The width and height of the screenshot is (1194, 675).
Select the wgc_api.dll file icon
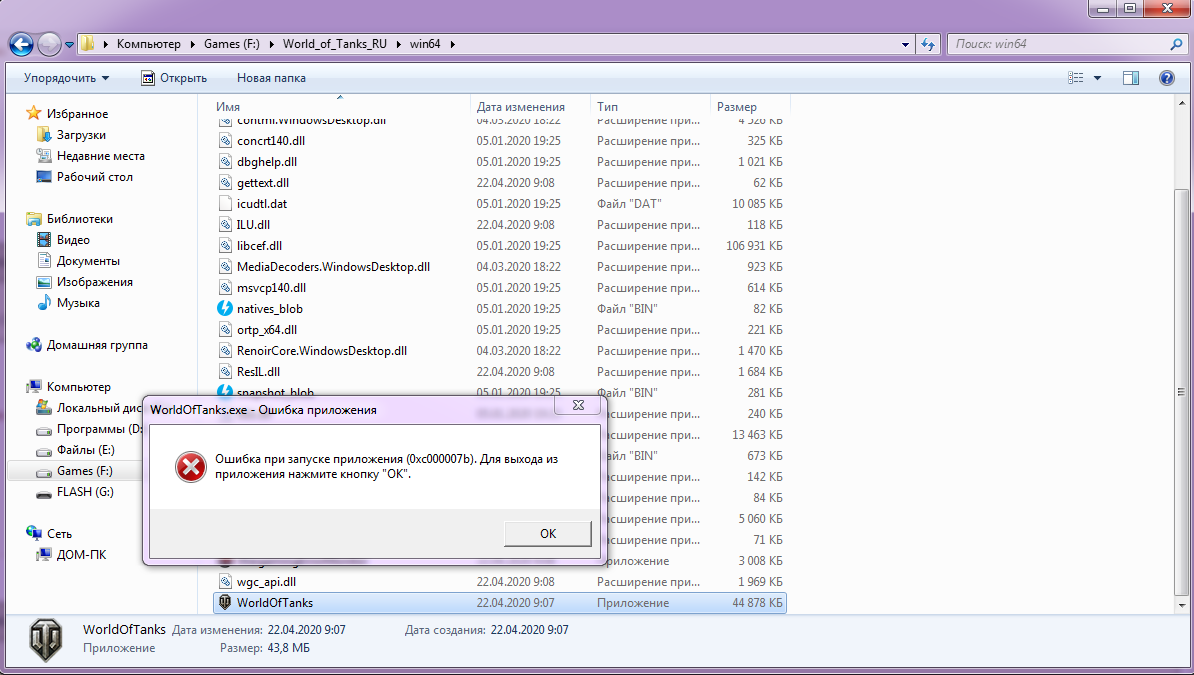pos(225,581)
